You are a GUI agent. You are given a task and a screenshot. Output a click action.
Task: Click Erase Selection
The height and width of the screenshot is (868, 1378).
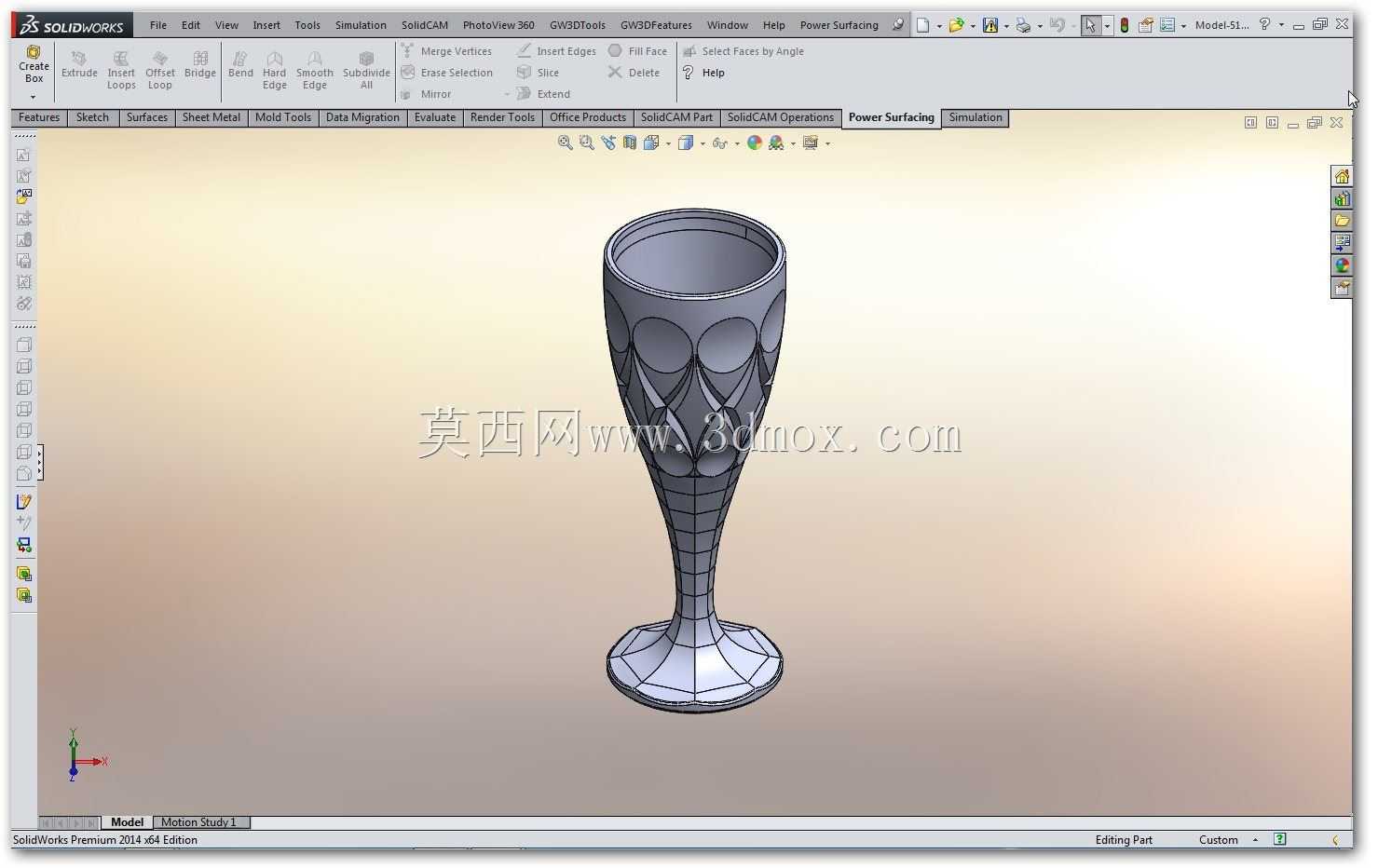446,73
